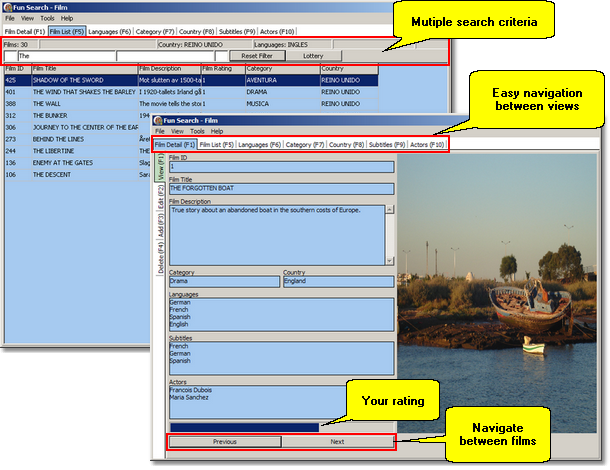Select row SHADOW OF THE SWORD

[x=191, y=80]
